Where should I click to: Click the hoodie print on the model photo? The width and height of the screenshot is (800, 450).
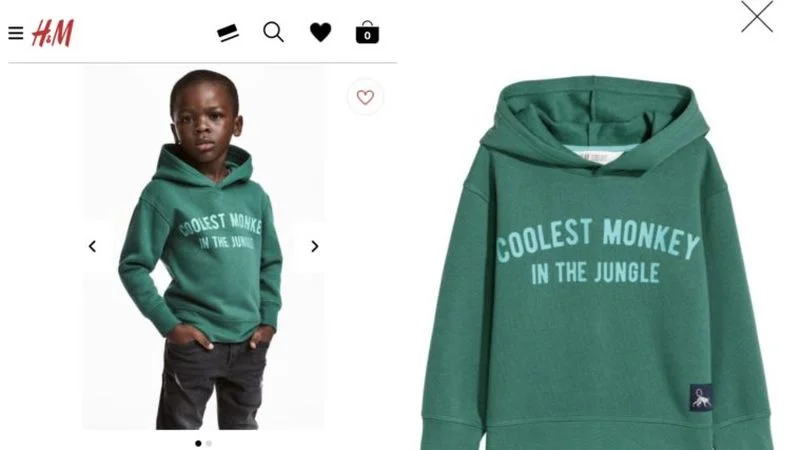220,231
